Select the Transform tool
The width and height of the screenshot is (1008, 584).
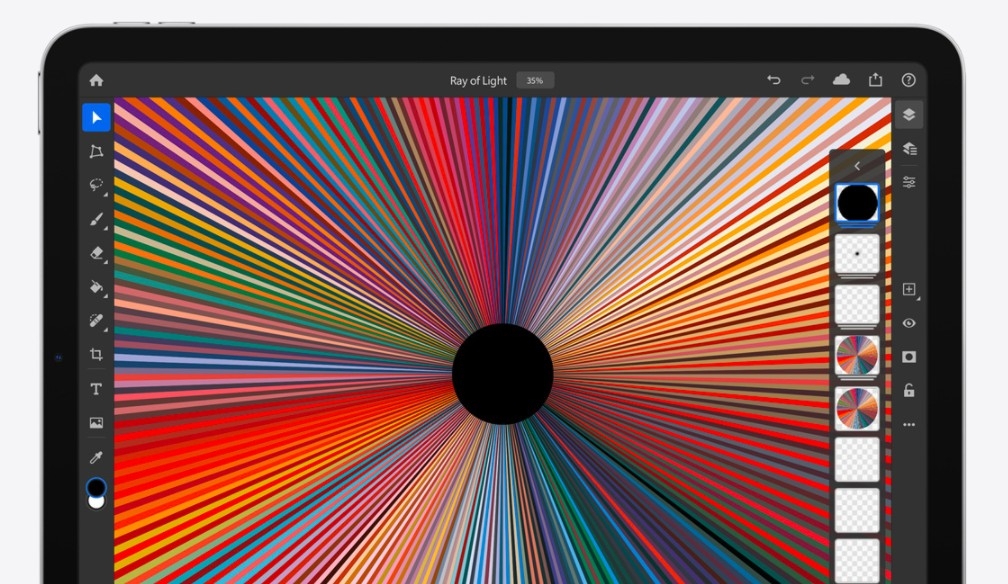(x=96, y=152)
